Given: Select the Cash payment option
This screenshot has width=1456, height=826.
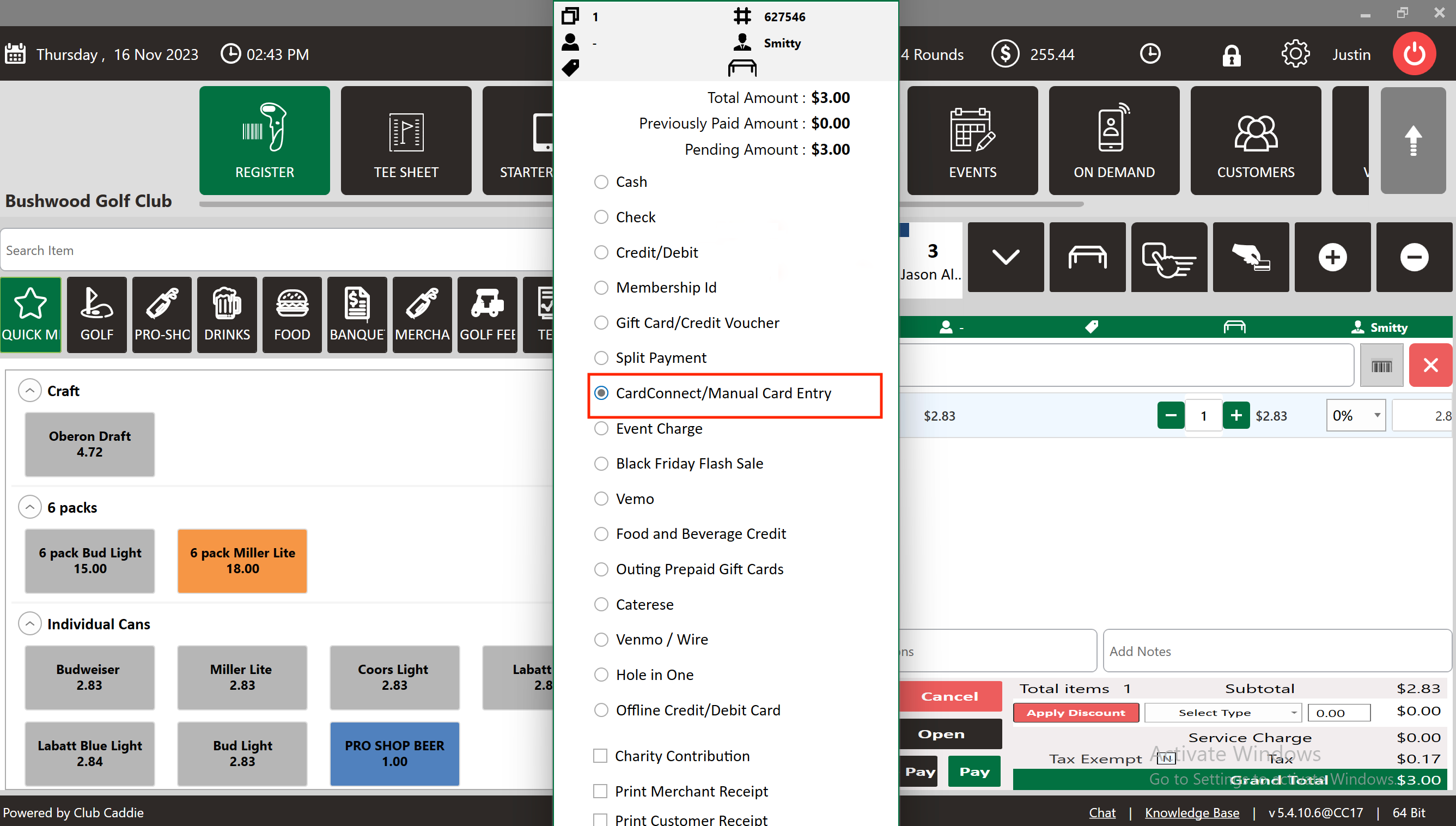Looking at the screenshot, I should click(601, 182).
